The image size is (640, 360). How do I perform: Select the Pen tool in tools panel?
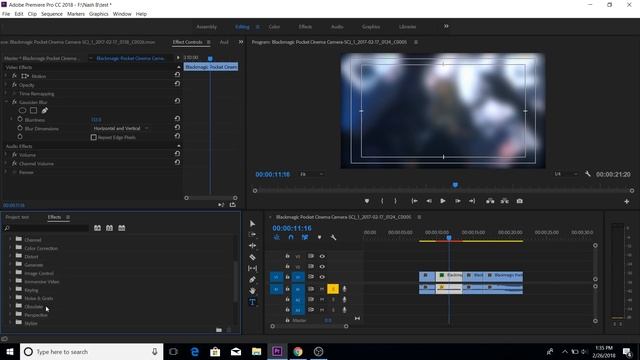tap(252, 280)
